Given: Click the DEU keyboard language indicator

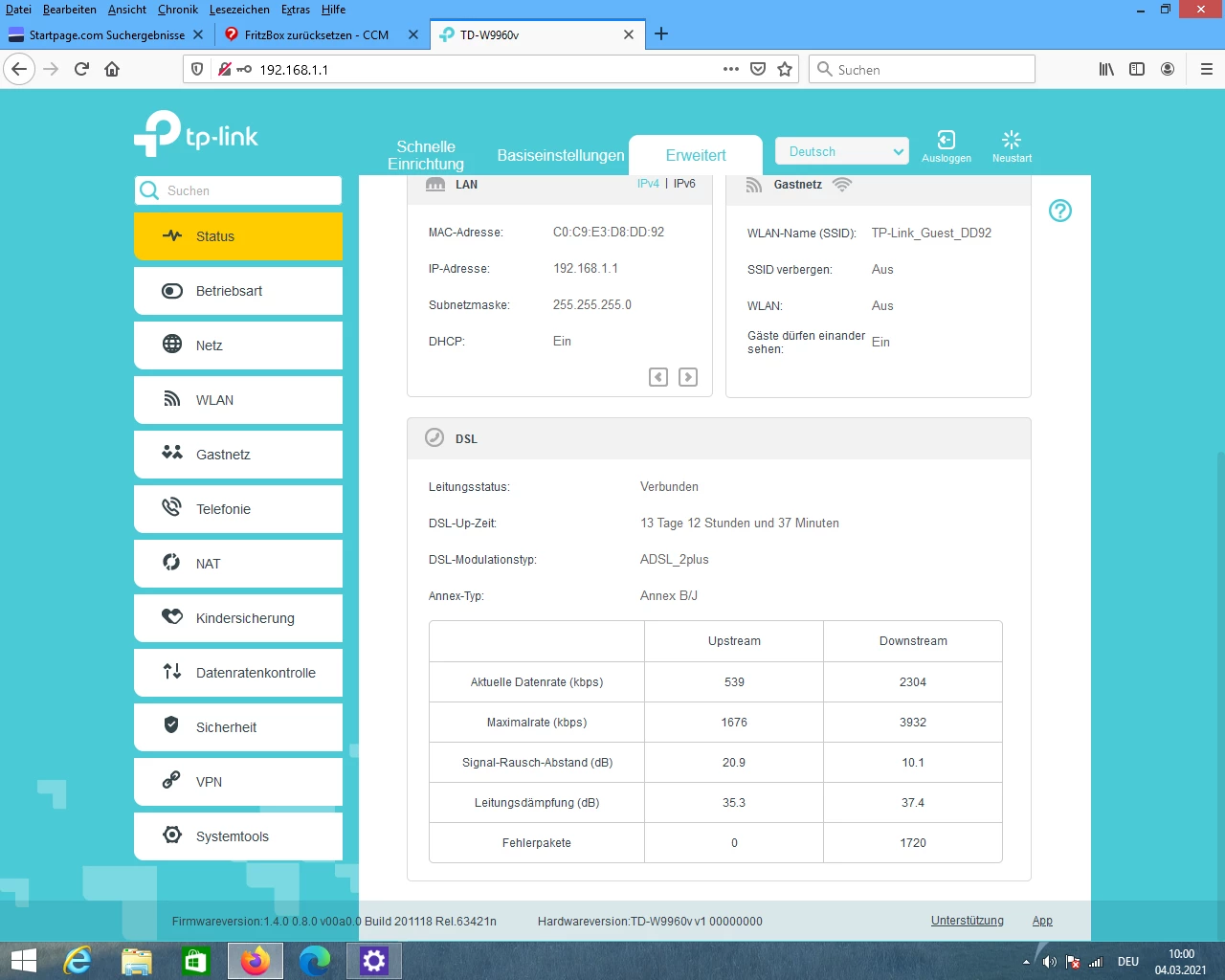Looking at the screenshot, I should [x=1128, y=962].
